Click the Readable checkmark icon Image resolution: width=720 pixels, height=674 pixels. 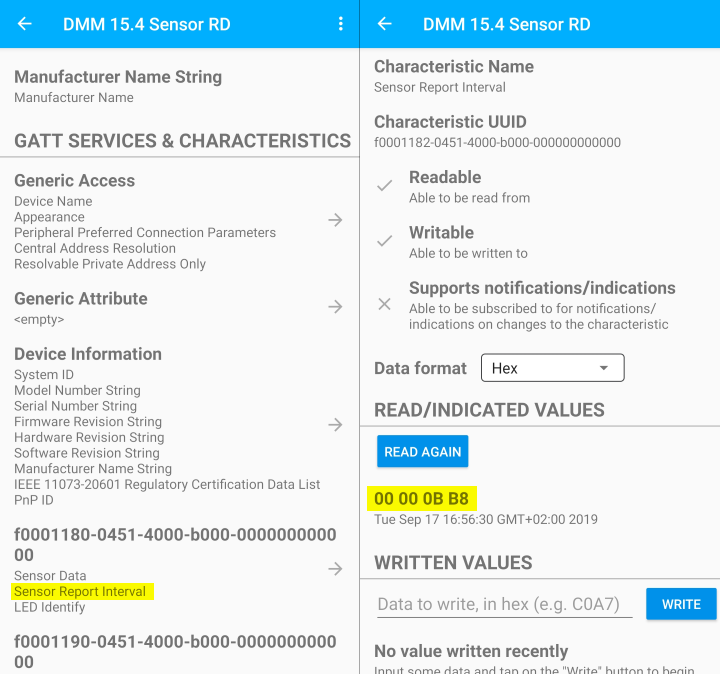click(384, 186)
